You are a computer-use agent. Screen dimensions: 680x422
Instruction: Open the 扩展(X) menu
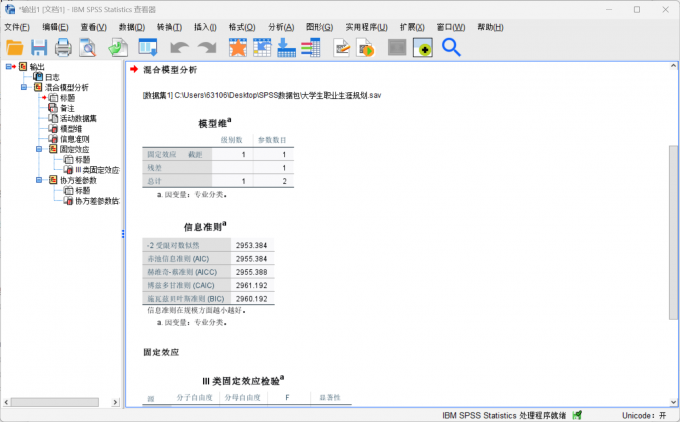pos(412,27)
